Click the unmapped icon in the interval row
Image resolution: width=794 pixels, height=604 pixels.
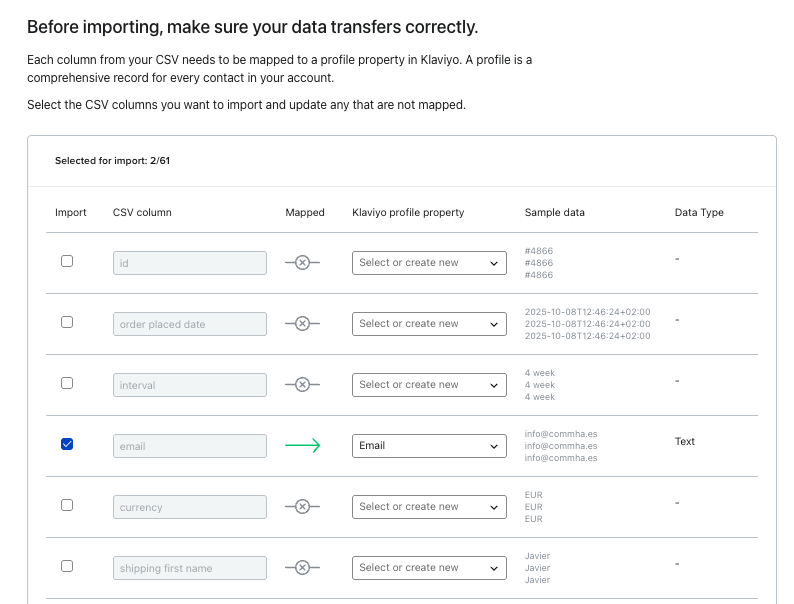click(x=302, y=384)
